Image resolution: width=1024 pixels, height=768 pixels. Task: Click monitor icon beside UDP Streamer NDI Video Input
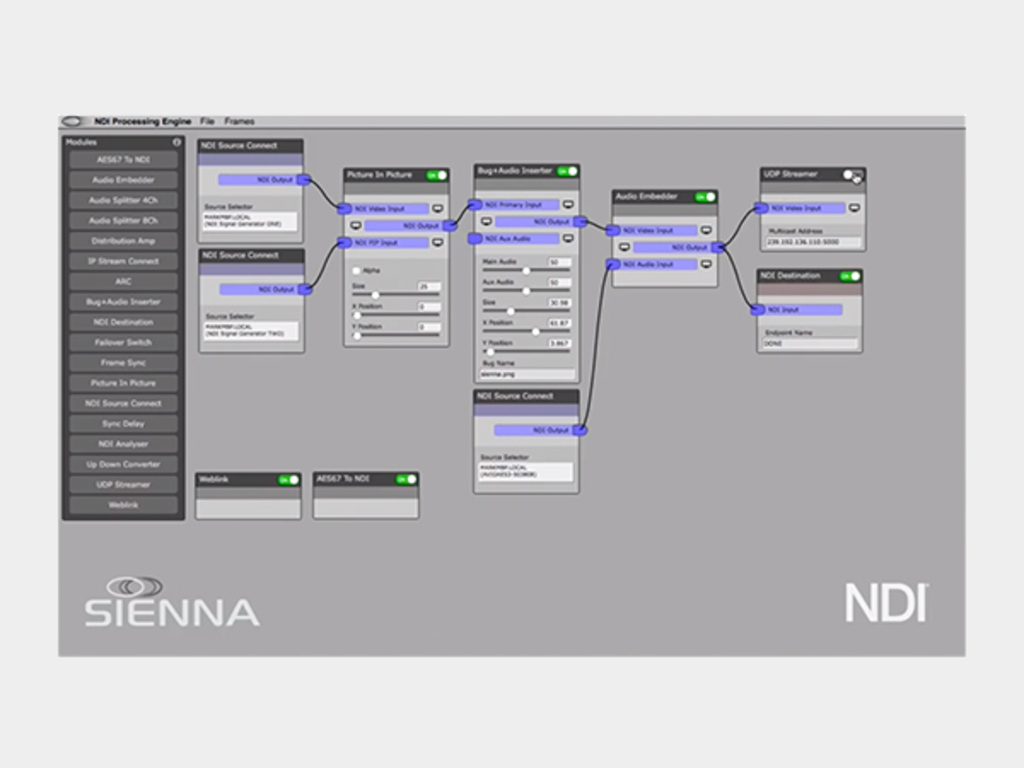coord(854,208)
